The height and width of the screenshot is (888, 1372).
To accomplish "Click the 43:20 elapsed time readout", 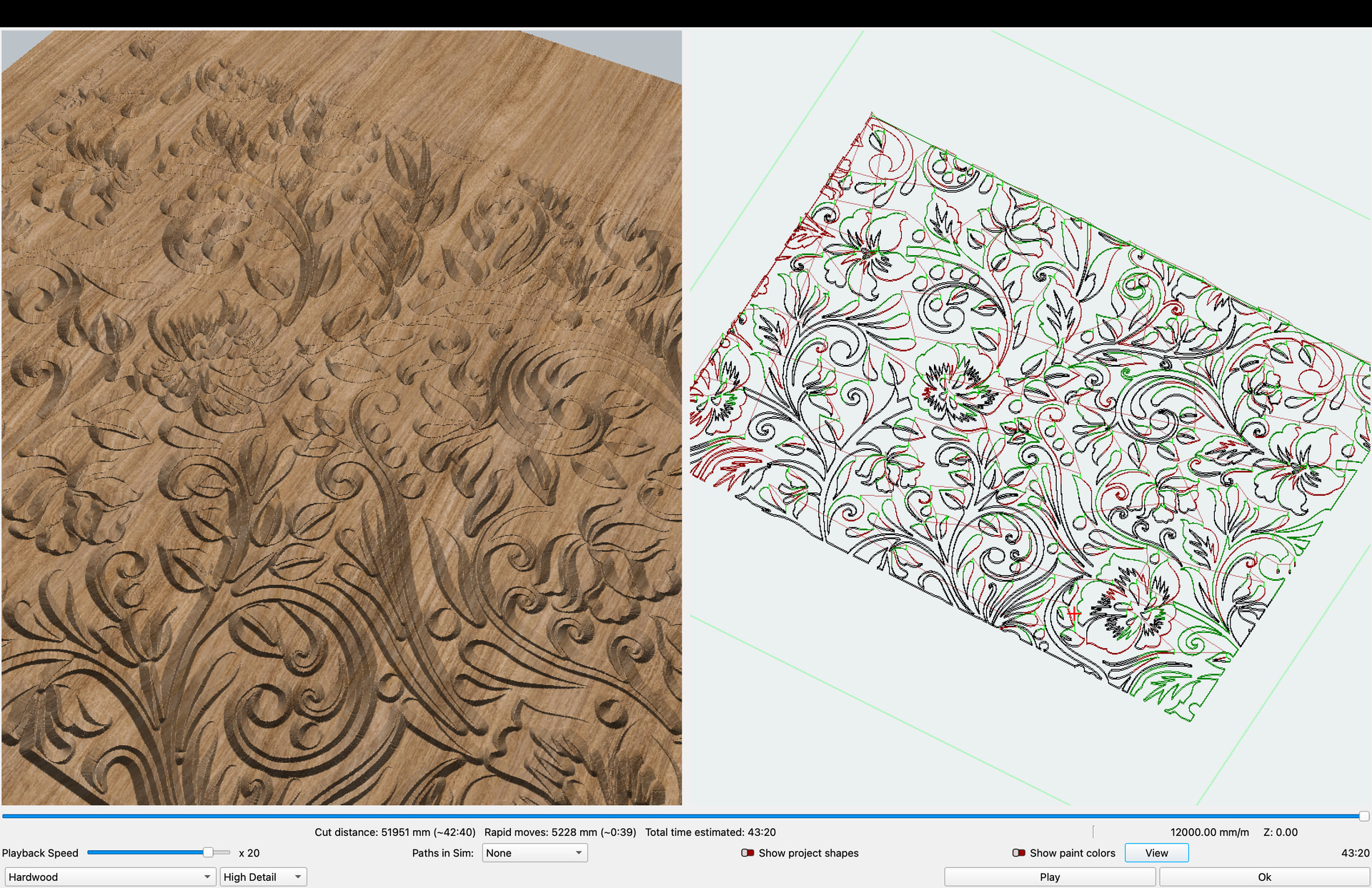I will tap(1355, 853).
